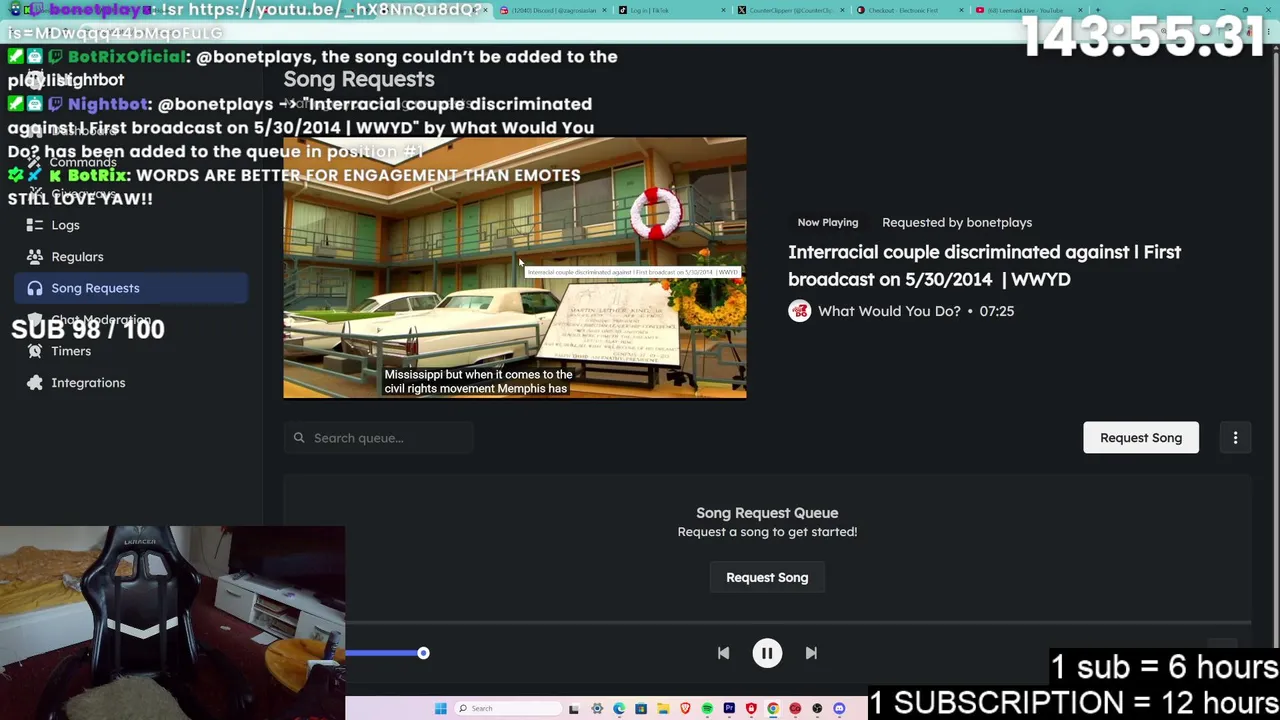Launch Settings from the taskbar

pos(597,709)
